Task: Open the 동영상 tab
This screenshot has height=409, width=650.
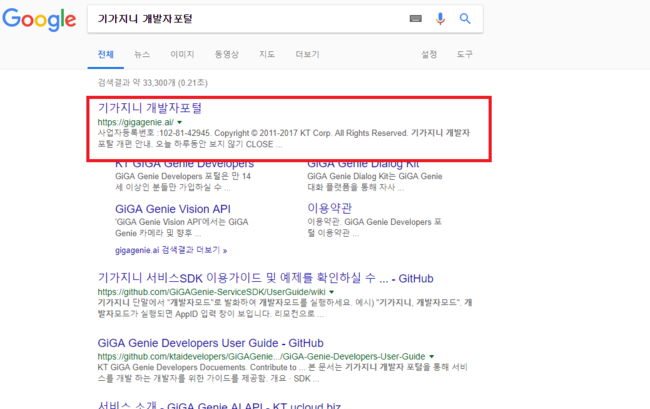Action: click(x=226, y=54)
